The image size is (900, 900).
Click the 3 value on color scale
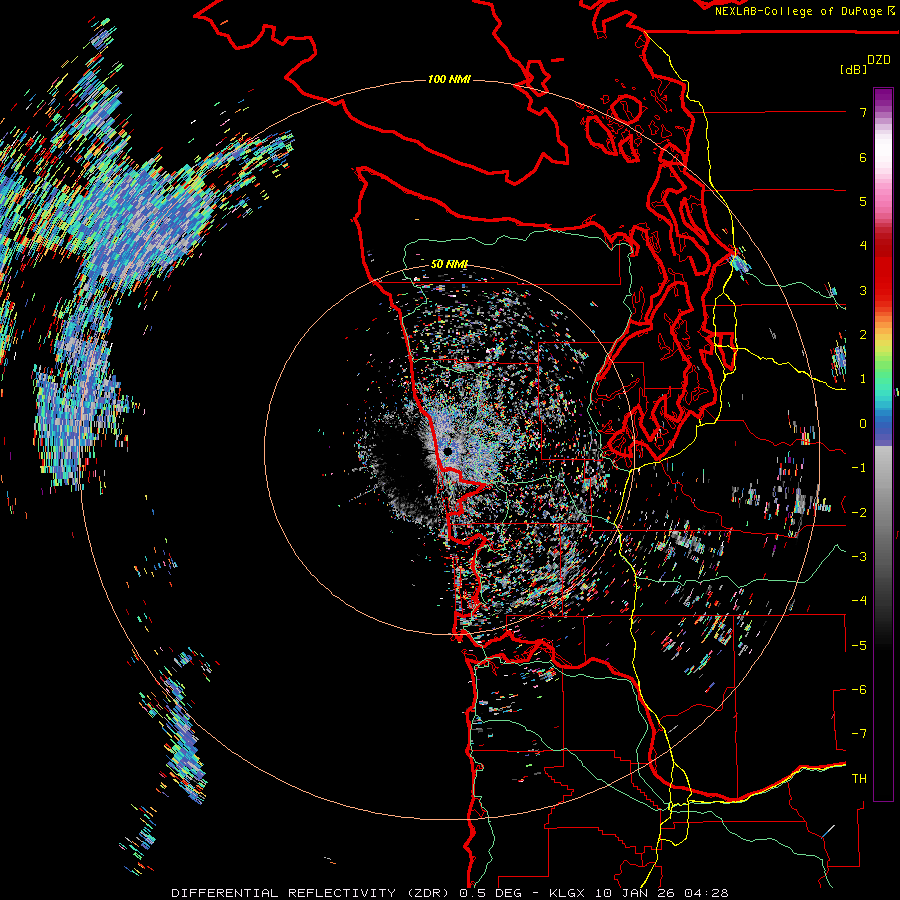pos(863,290)
